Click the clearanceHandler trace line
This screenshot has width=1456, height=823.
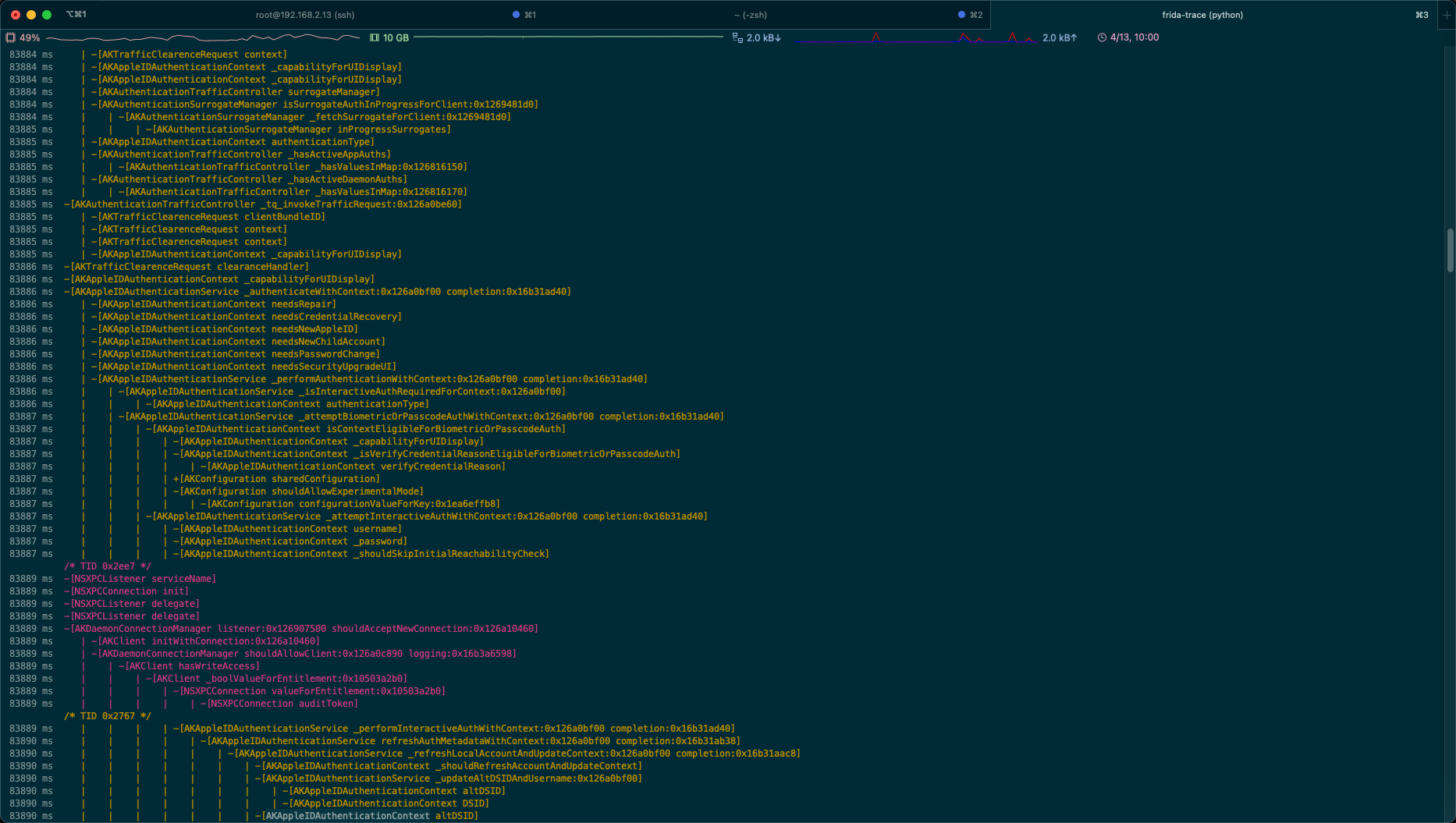[x=186, y=267]
